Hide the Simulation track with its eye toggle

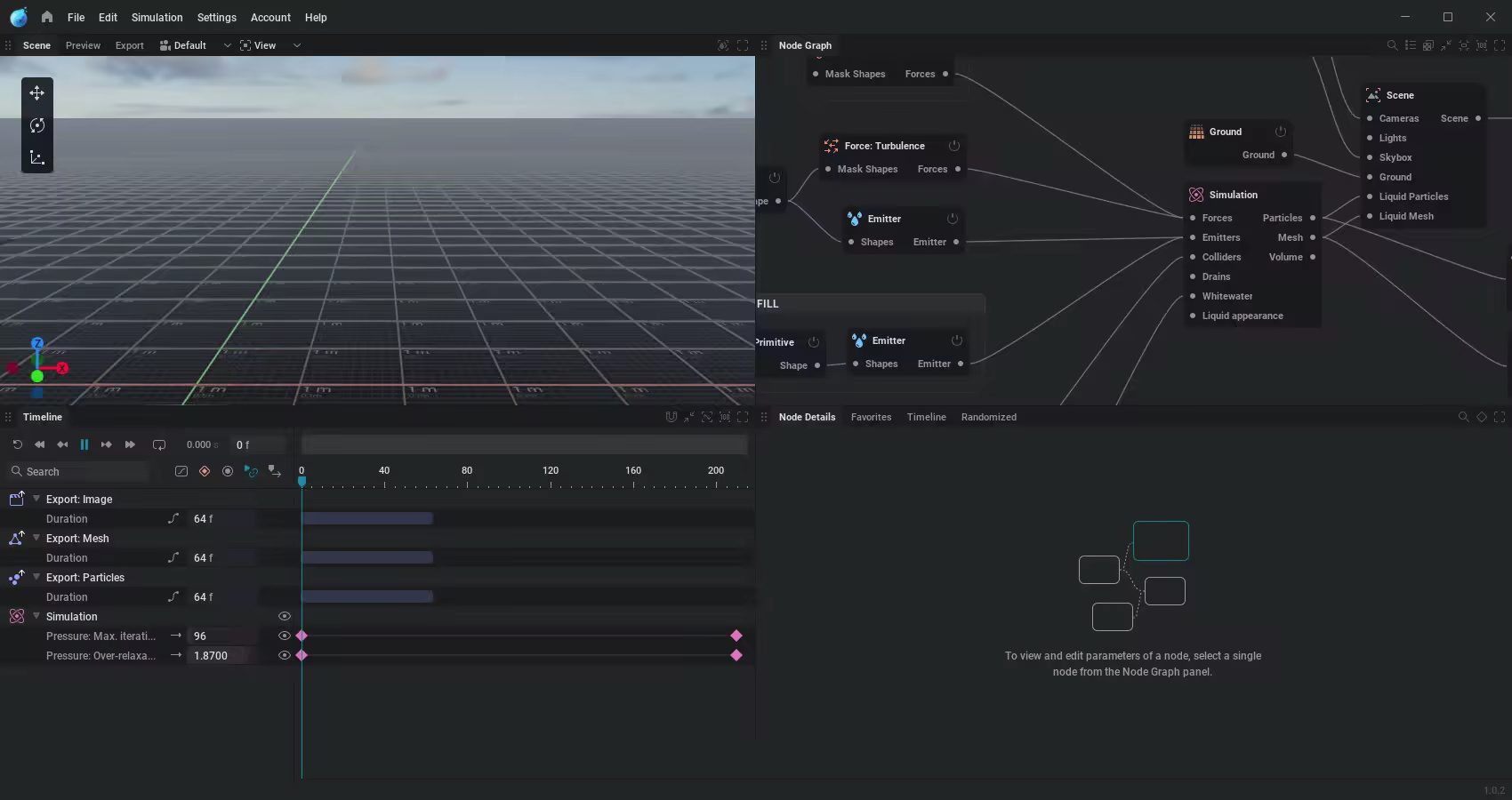(285, 616)
